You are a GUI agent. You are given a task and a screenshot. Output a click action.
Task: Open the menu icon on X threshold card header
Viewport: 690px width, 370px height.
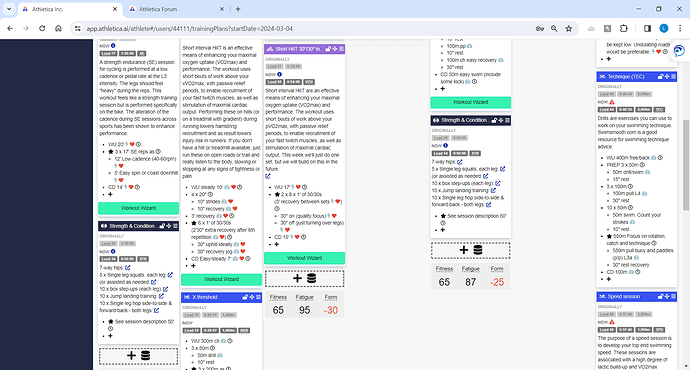pos(258,297)
